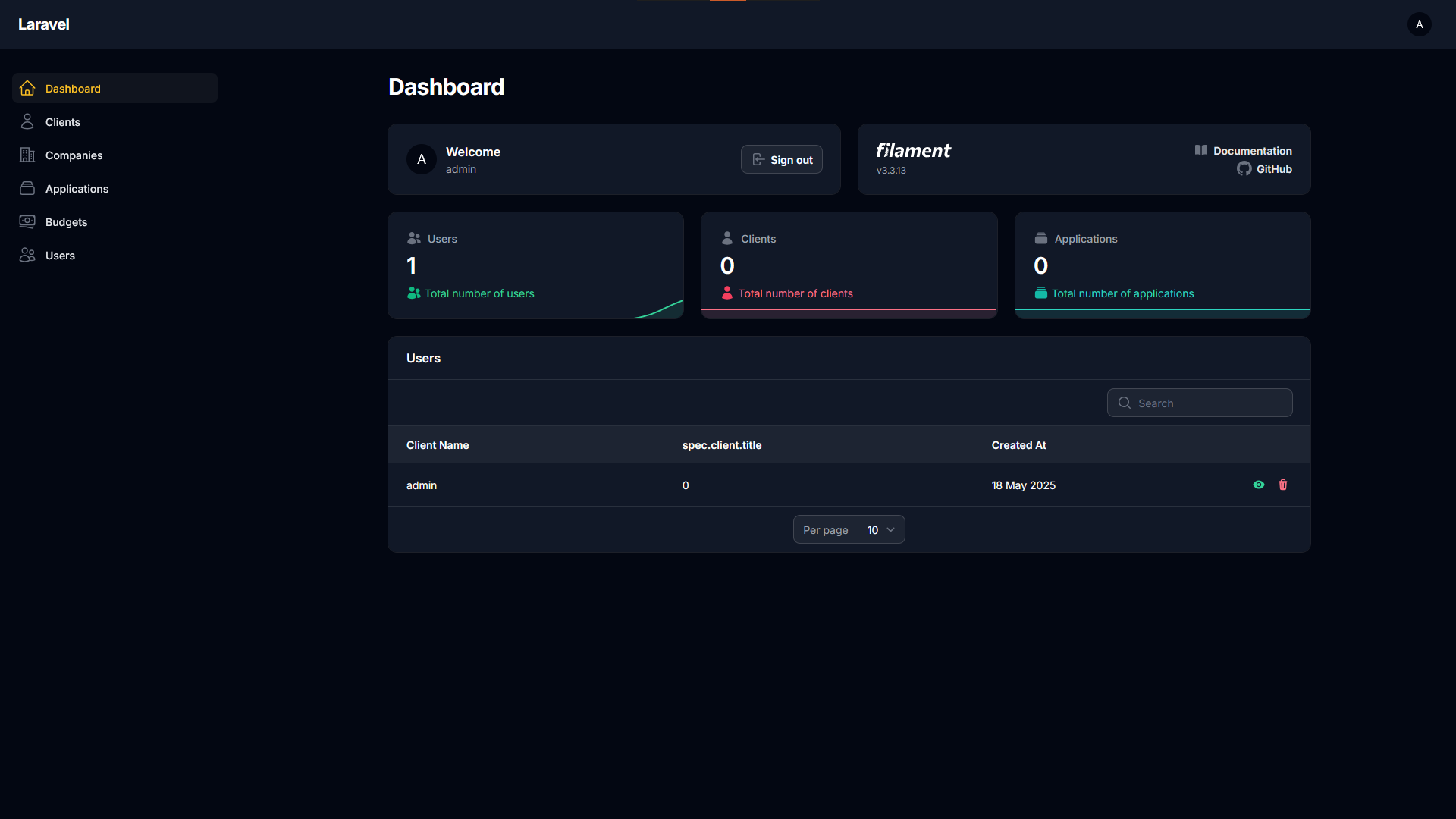1456x819 pixels.
Task: Click the GitHub icon in the filament card
Action: point(1244,169)
